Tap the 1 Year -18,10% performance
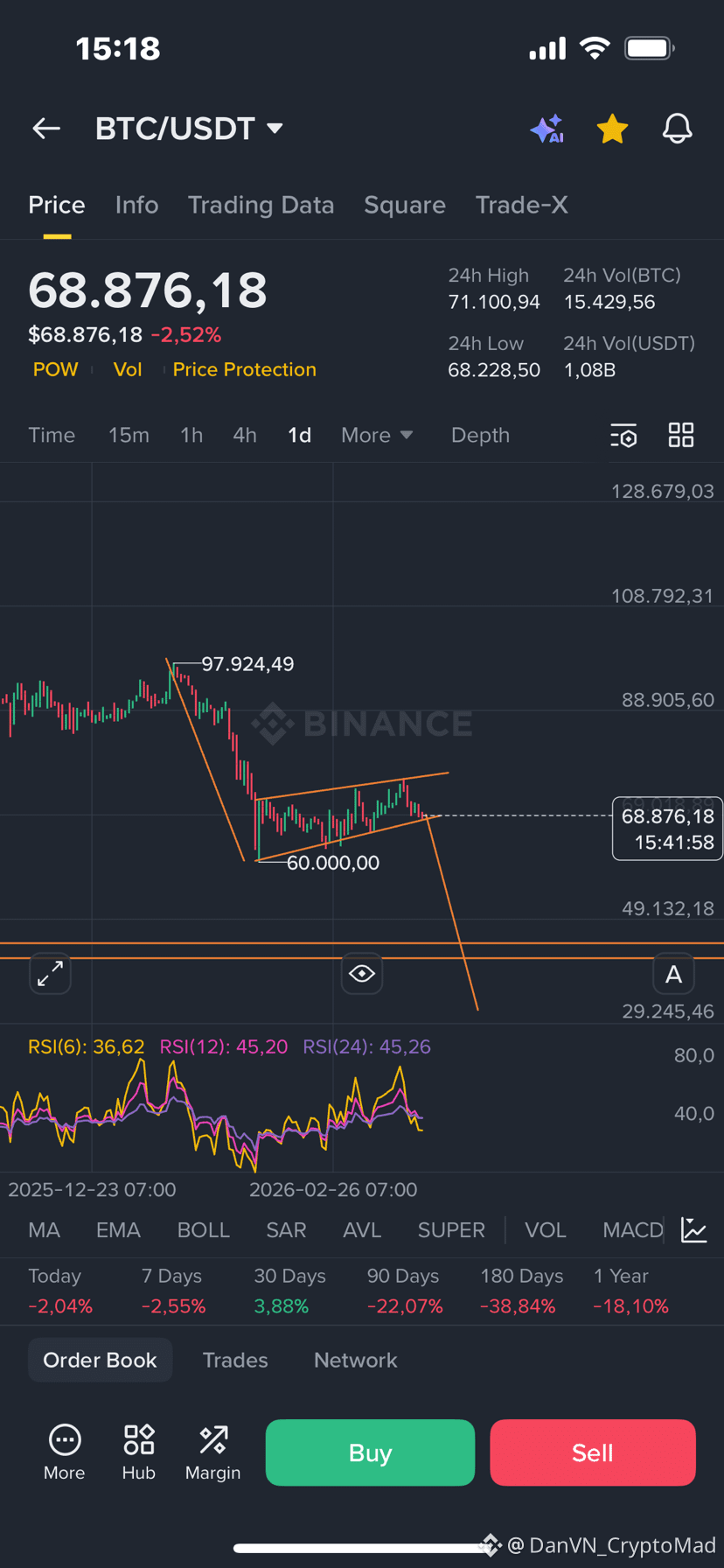The width and height of the screenshot is (724, 1568). tap(631, 1291)
